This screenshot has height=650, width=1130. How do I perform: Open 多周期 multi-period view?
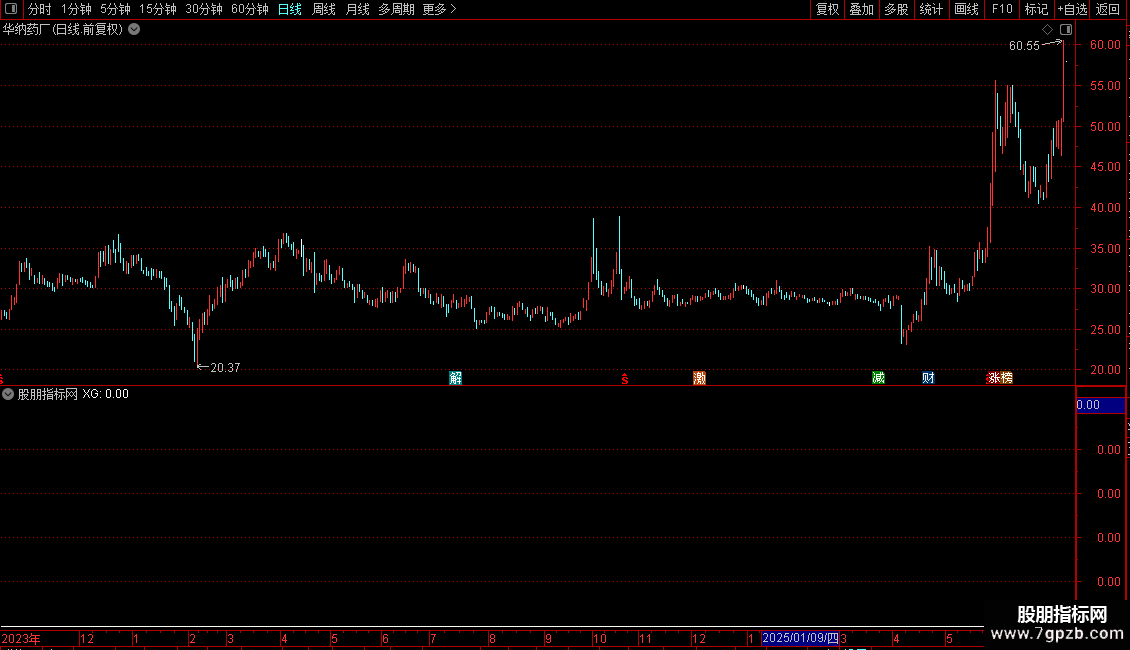coord(396,9)
